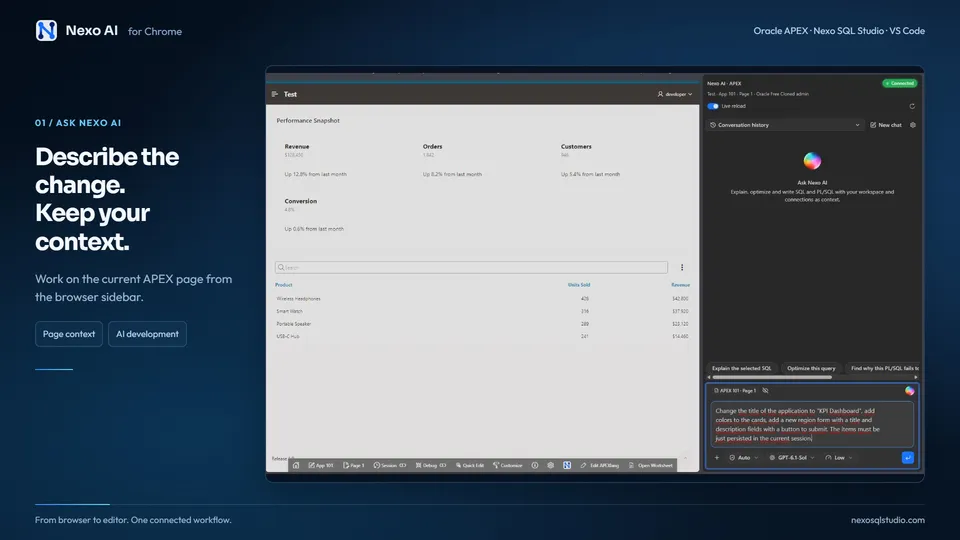Image resolution: width=960 pixels, height=540 pixels.
Task: Click the Page context tag
Action: pos(69,334)
